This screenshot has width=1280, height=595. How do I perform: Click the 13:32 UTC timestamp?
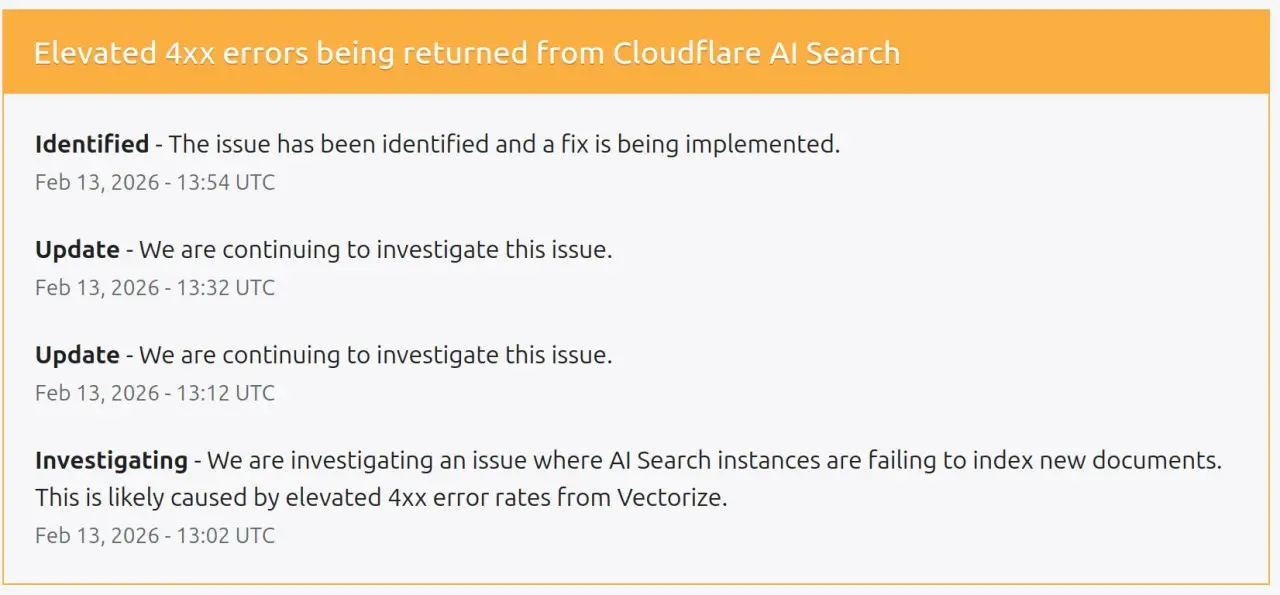click(155, 287)
